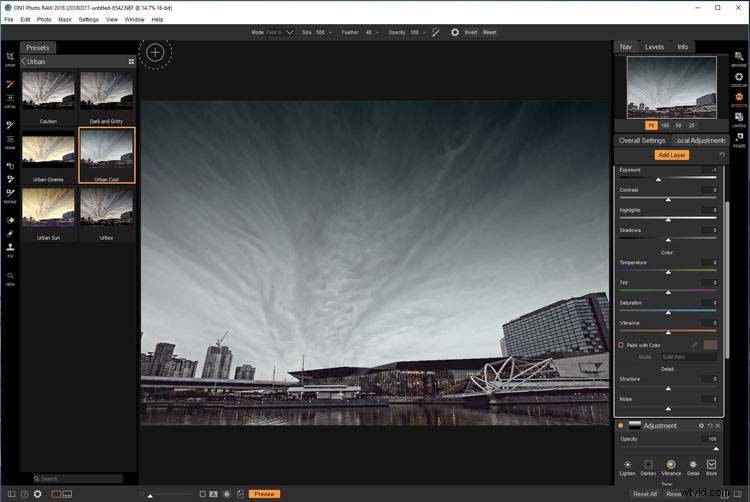Select the Crop tool
This screenshot has width=750, height=502.
[x=10, y=59]
